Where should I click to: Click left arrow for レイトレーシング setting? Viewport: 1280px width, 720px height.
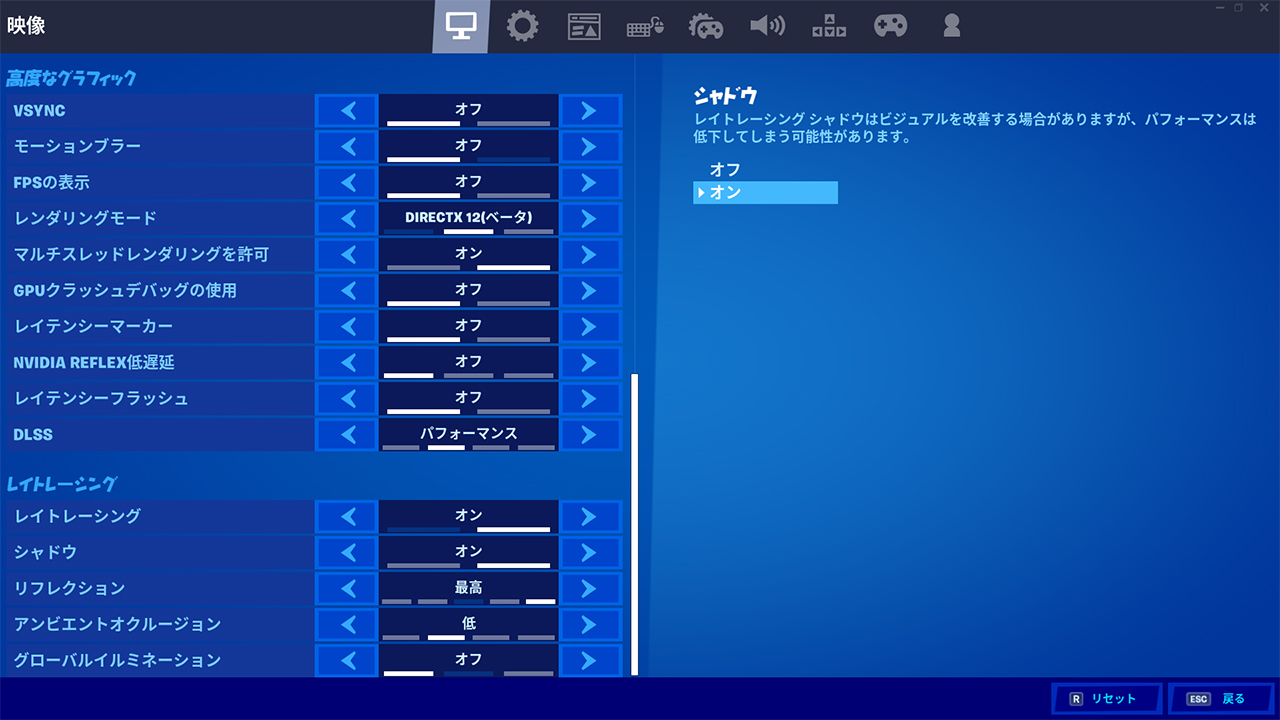click(347, 516)
